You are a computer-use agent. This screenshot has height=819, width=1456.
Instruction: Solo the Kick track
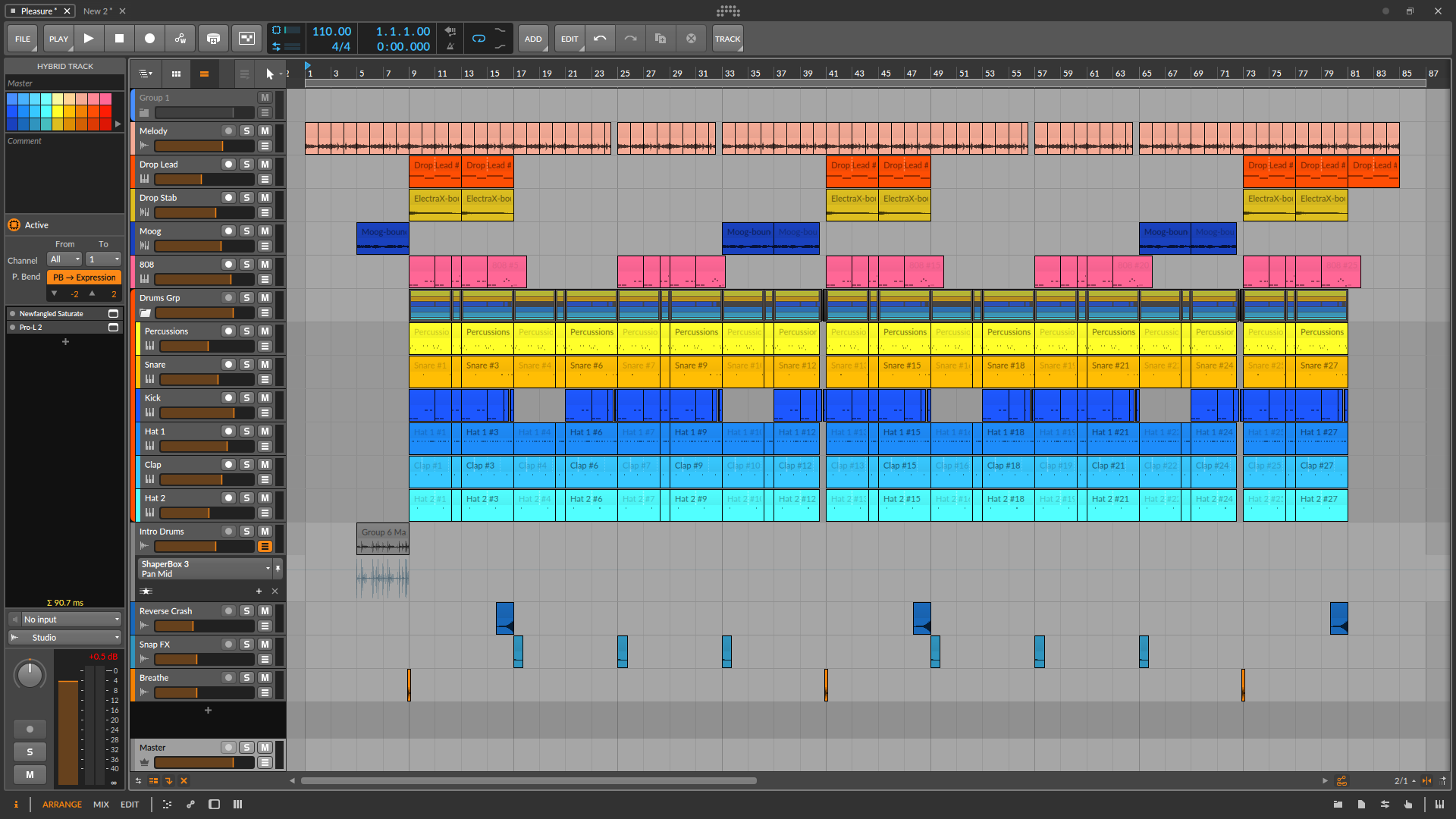tap(246, 398)
